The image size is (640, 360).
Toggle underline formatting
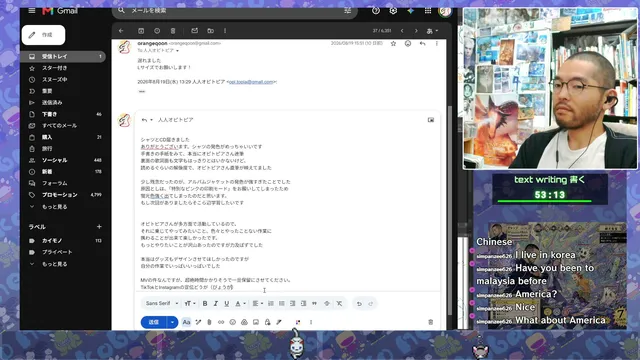pos(227,303)
